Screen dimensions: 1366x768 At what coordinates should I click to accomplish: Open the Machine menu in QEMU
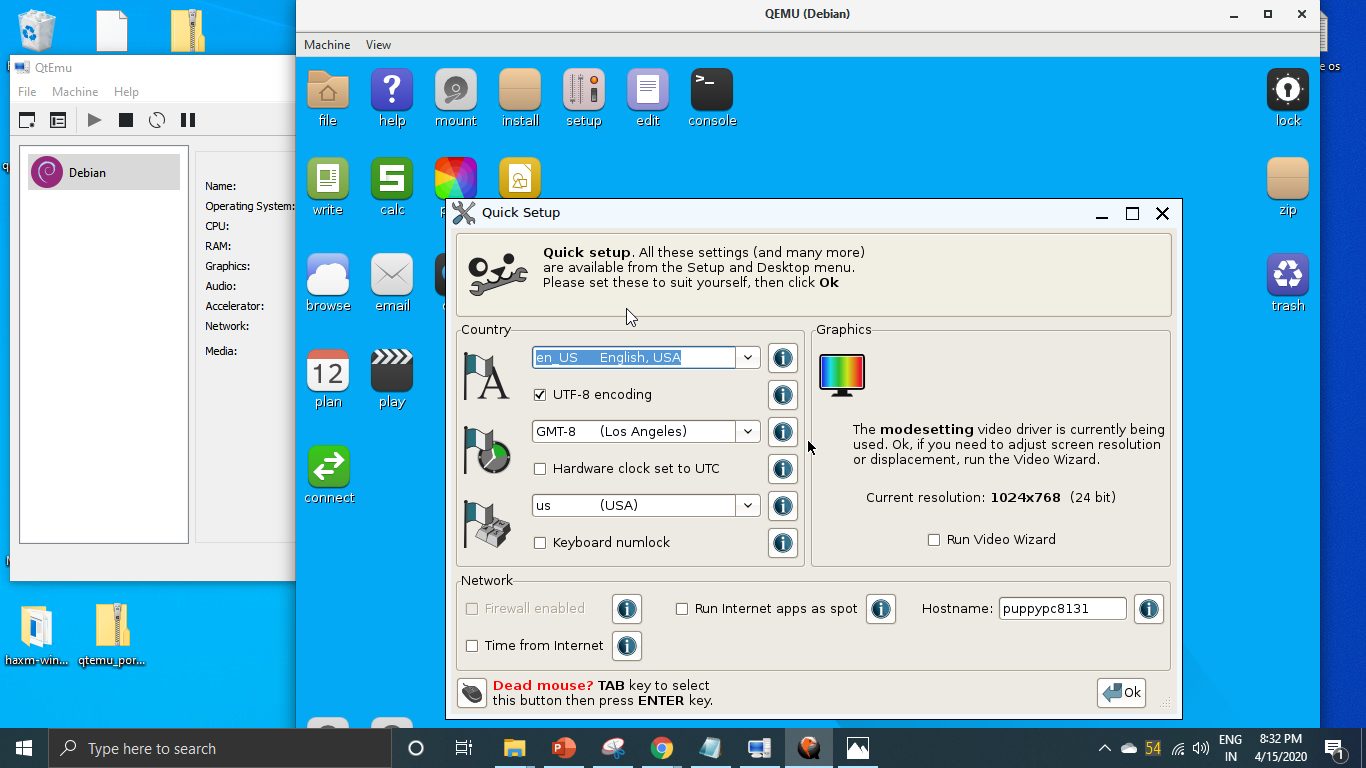click(x=326, y=44)
